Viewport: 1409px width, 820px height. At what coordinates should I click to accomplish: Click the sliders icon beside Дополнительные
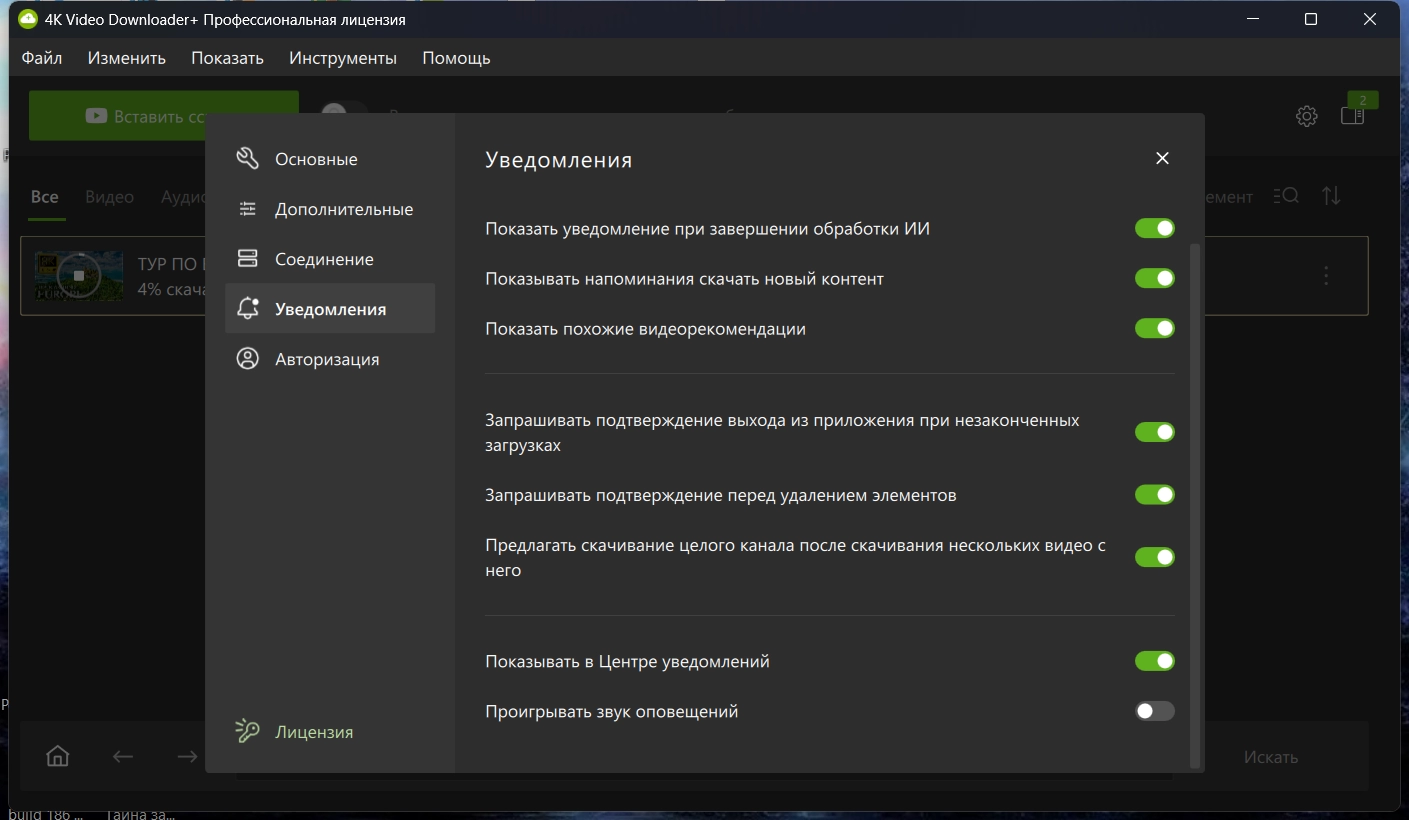(247, 209)
